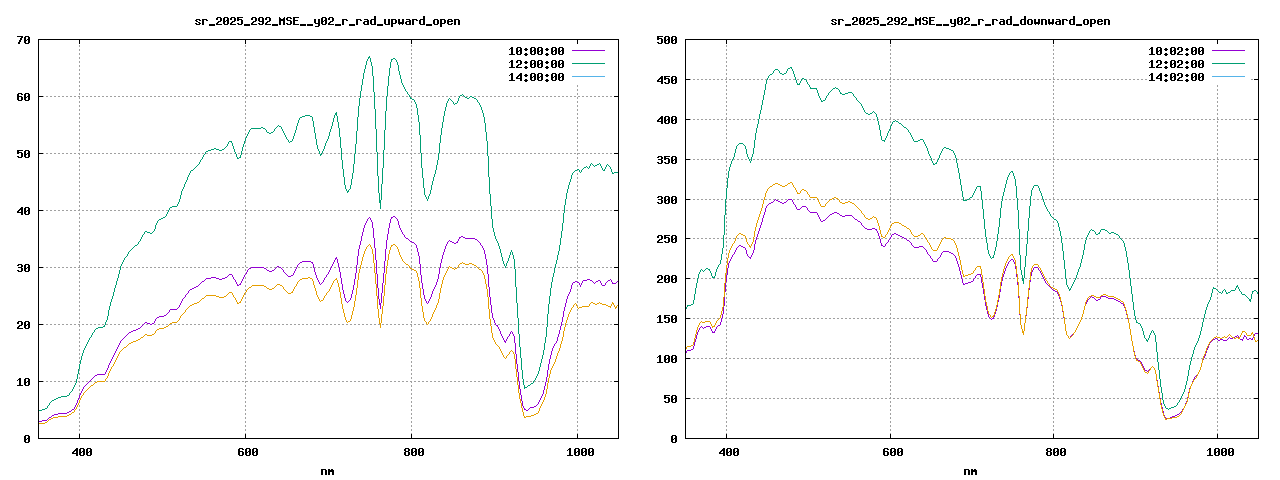Click green line sample beside 14:02:00

1229,76
